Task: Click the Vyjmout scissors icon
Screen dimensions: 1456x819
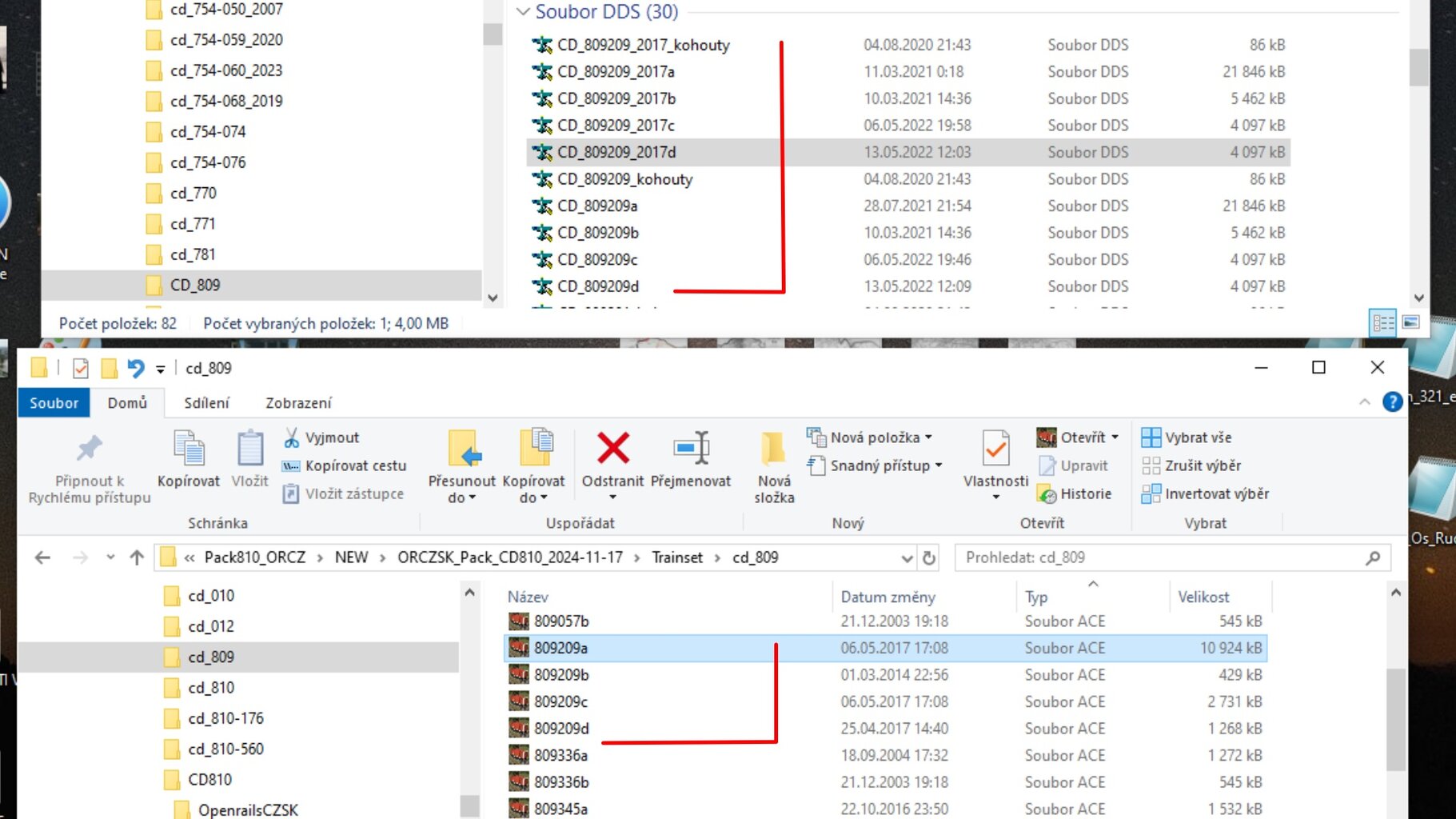Action: [x=292, y=437]
